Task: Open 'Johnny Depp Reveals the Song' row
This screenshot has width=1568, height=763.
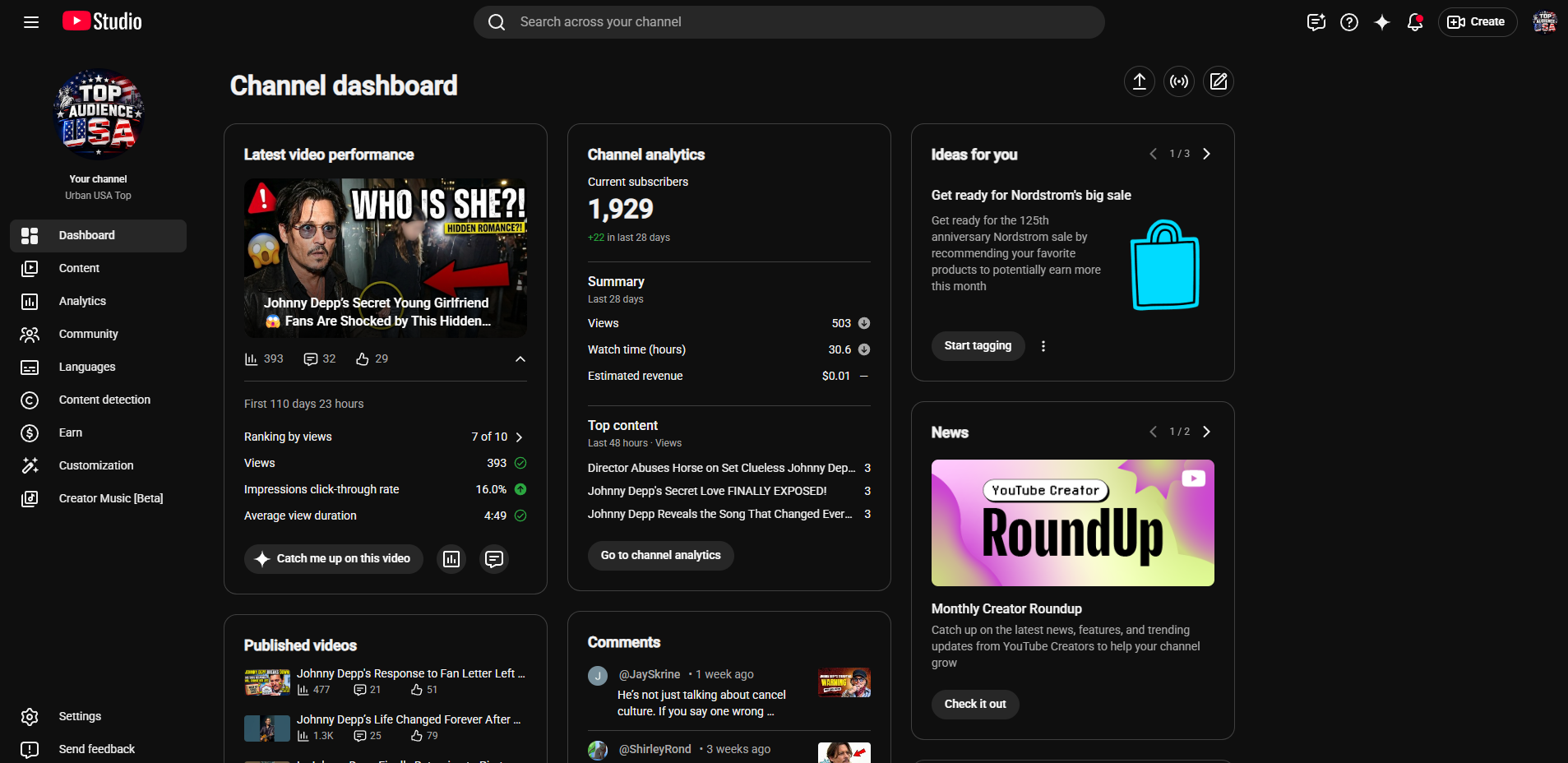Action: click(x=729, y=514)
